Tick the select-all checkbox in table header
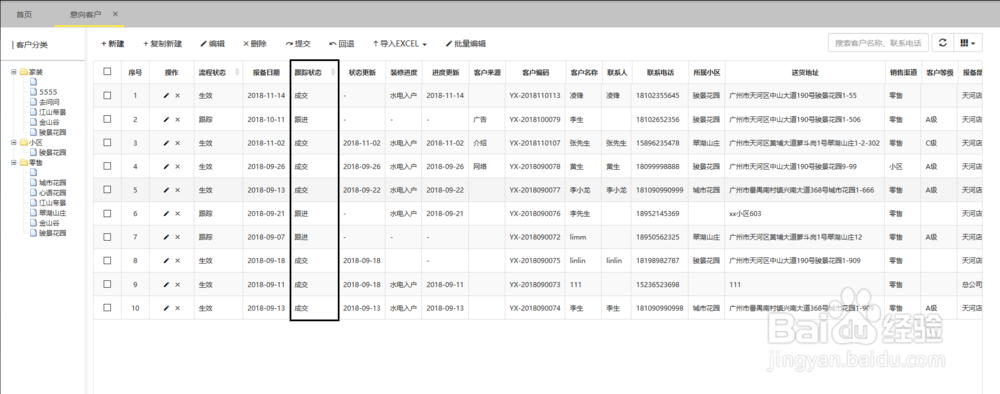The width and height of the screenshot is (1000, 394). click(x=107, y=71)
